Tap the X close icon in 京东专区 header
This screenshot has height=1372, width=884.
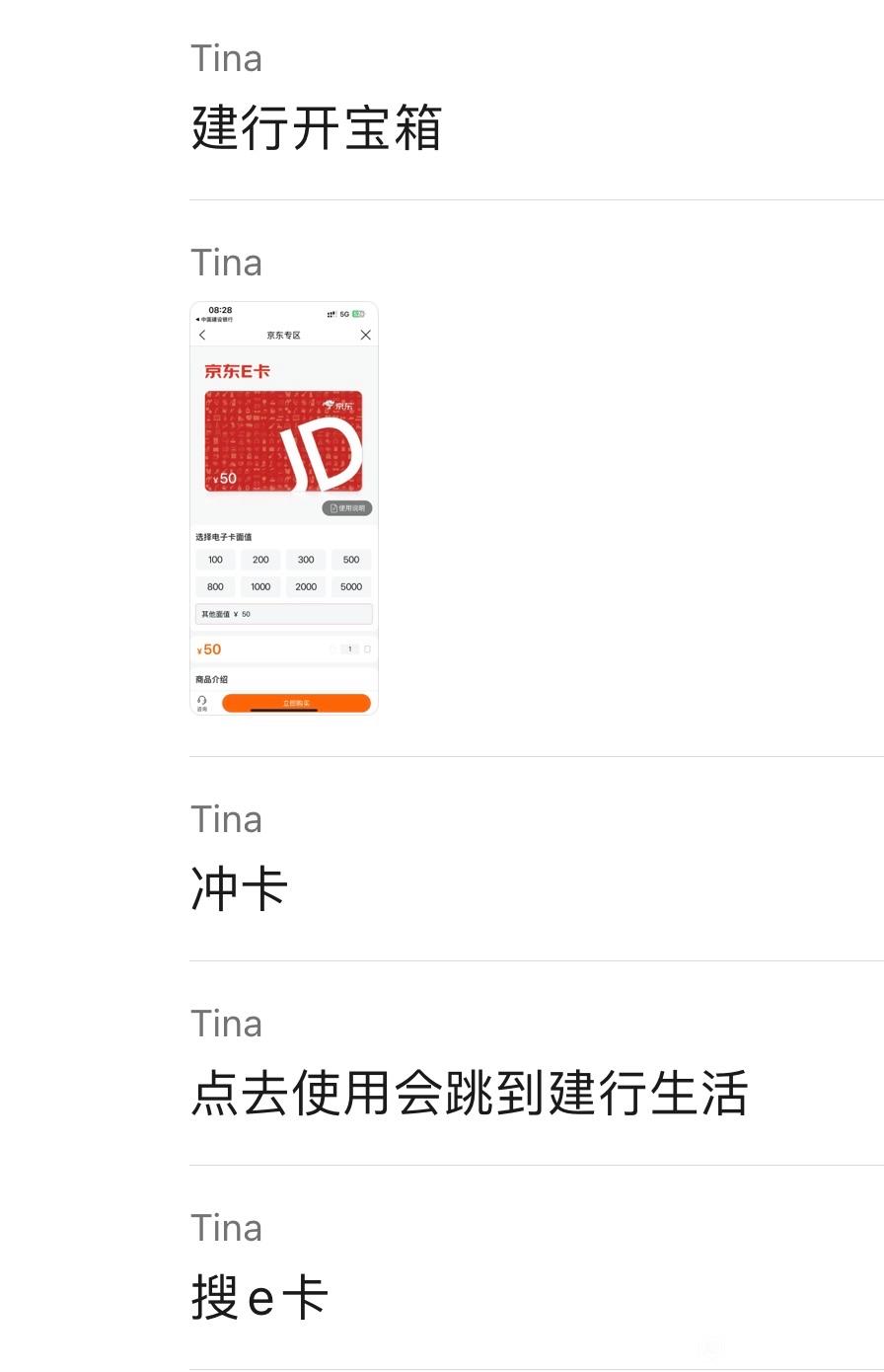pos(365,336)
